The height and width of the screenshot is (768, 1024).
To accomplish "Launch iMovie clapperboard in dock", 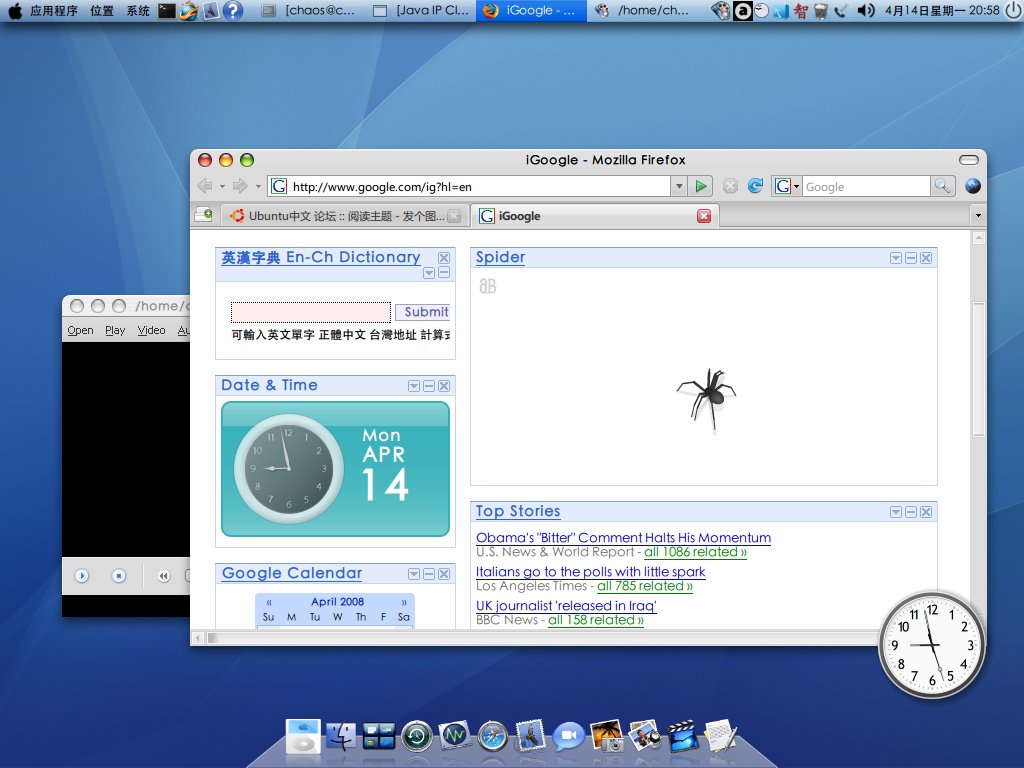I will point(682,735).
